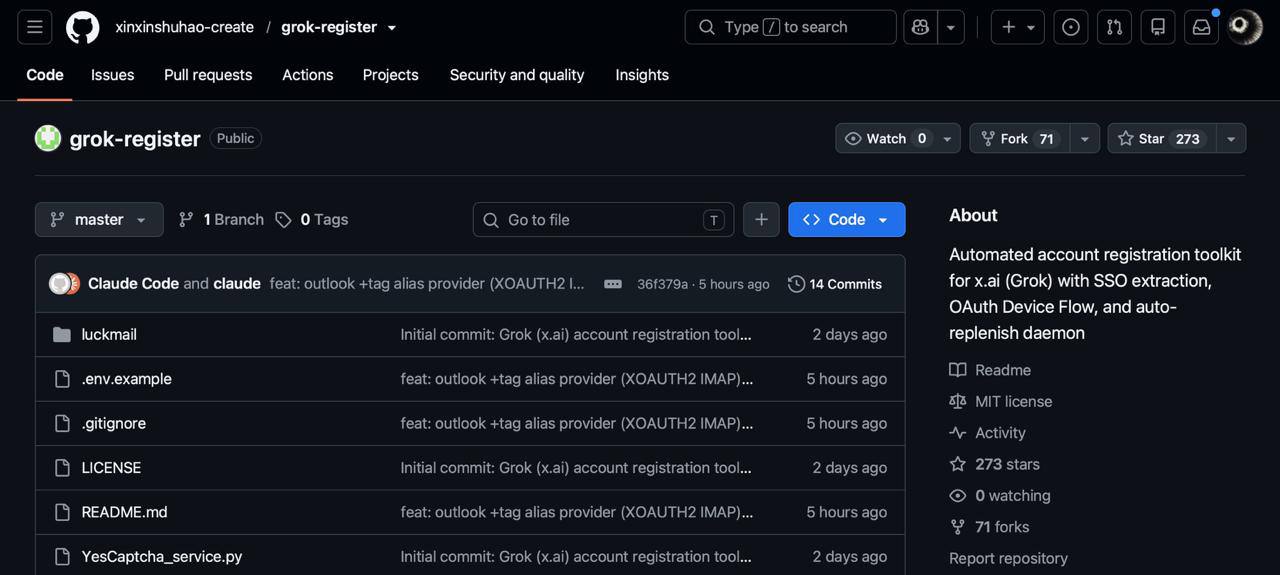1280x575 pixels.
Task: Click Report repository link
Action: [x=1008, y=558]
